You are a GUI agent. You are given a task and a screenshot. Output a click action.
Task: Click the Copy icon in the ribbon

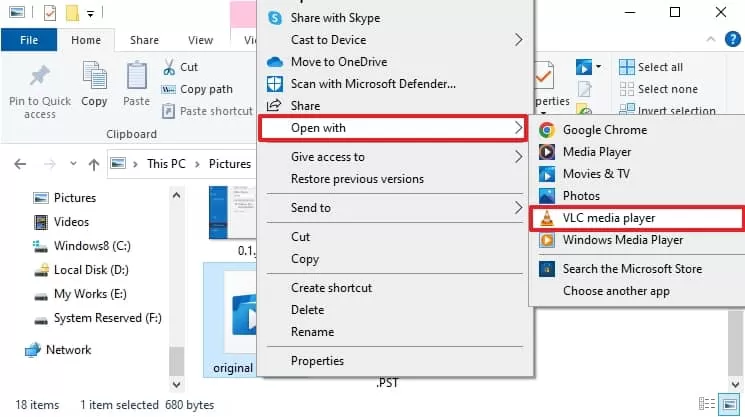(x=94, y=76)
